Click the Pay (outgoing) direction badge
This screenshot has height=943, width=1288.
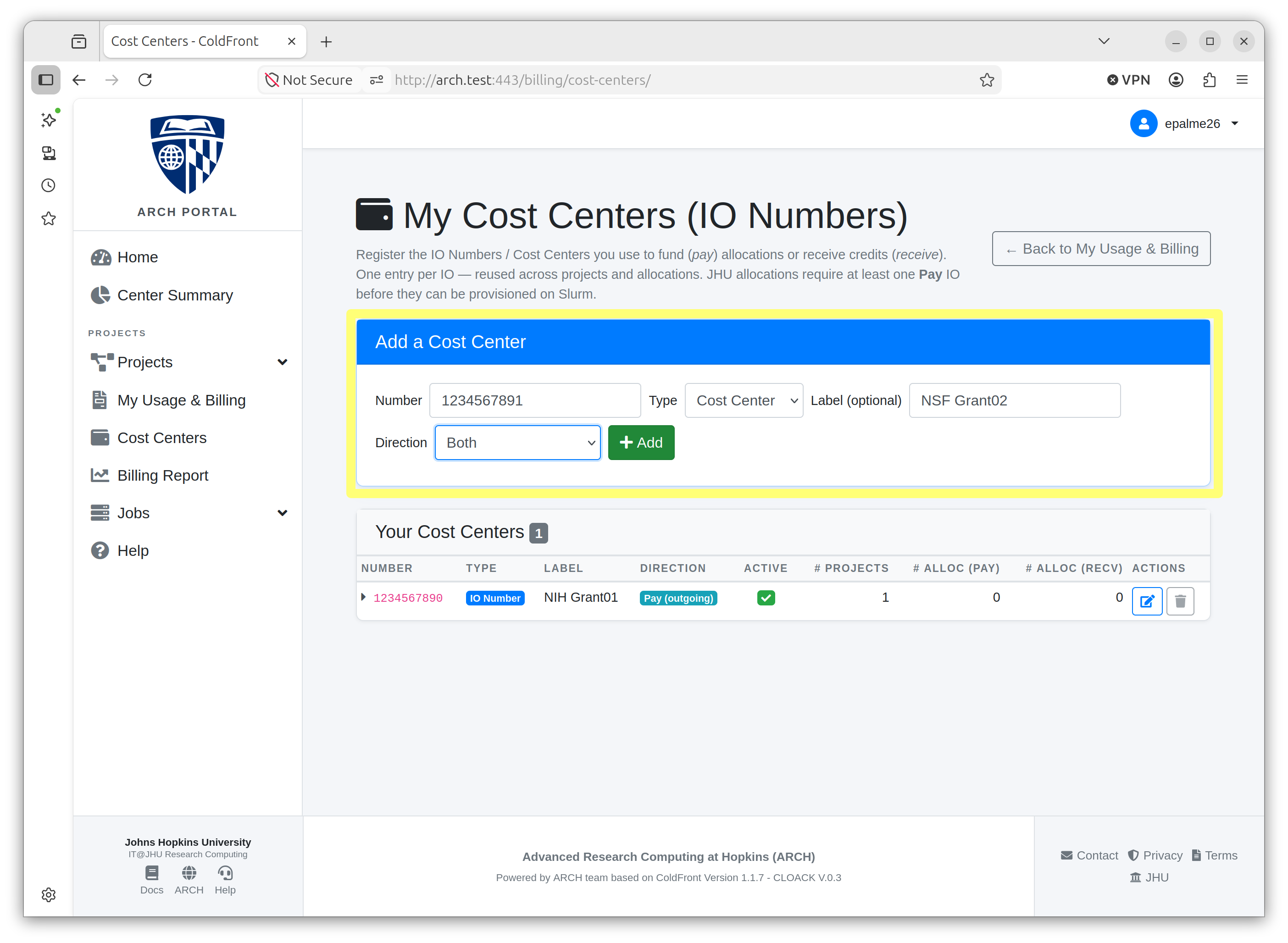678,598
